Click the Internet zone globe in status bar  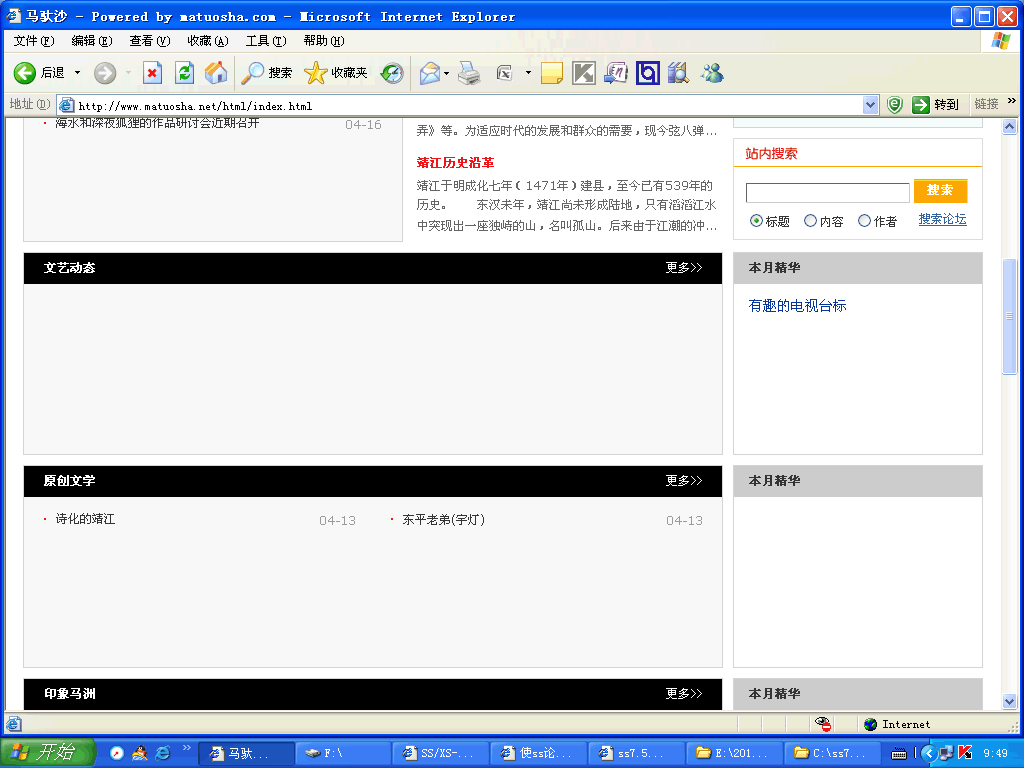tap(871, 724)
